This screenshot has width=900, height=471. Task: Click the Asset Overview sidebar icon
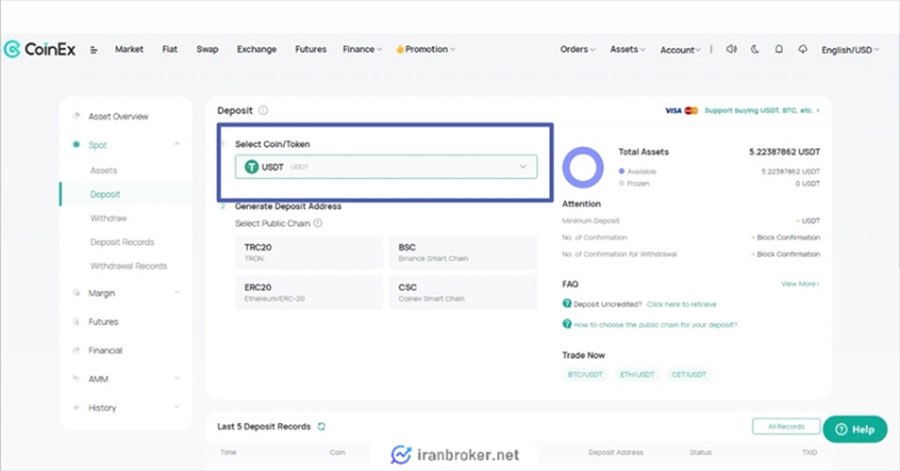coord(76,116)
